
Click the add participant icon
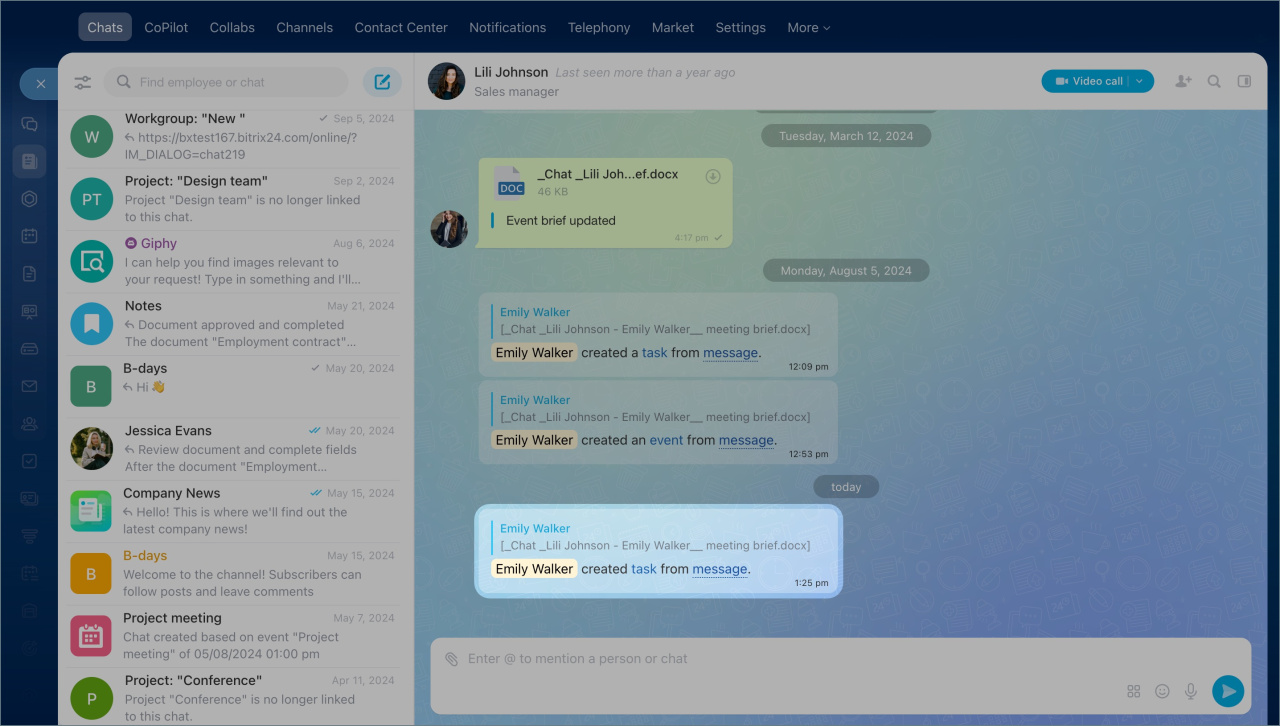click(x=1183, y=81)
